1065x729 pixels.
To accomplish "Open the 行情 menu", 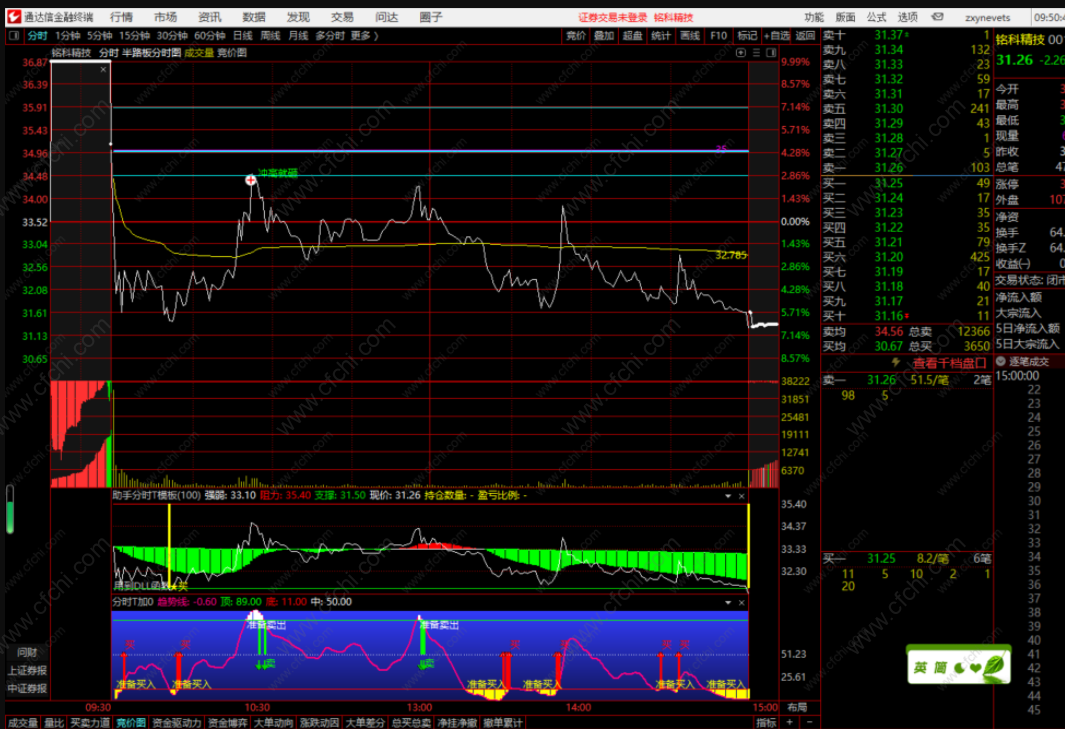I will pos(121,17).
